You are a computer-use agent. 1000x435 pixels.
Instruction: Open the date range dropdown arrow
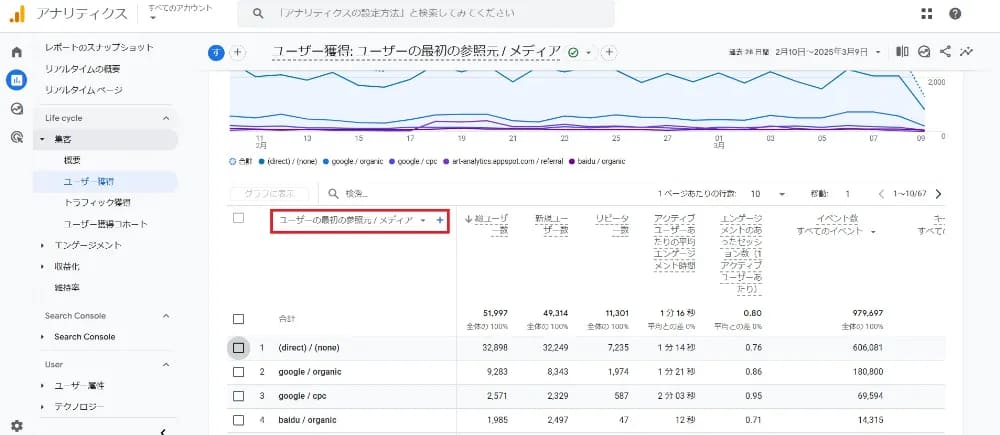[878, 52]
